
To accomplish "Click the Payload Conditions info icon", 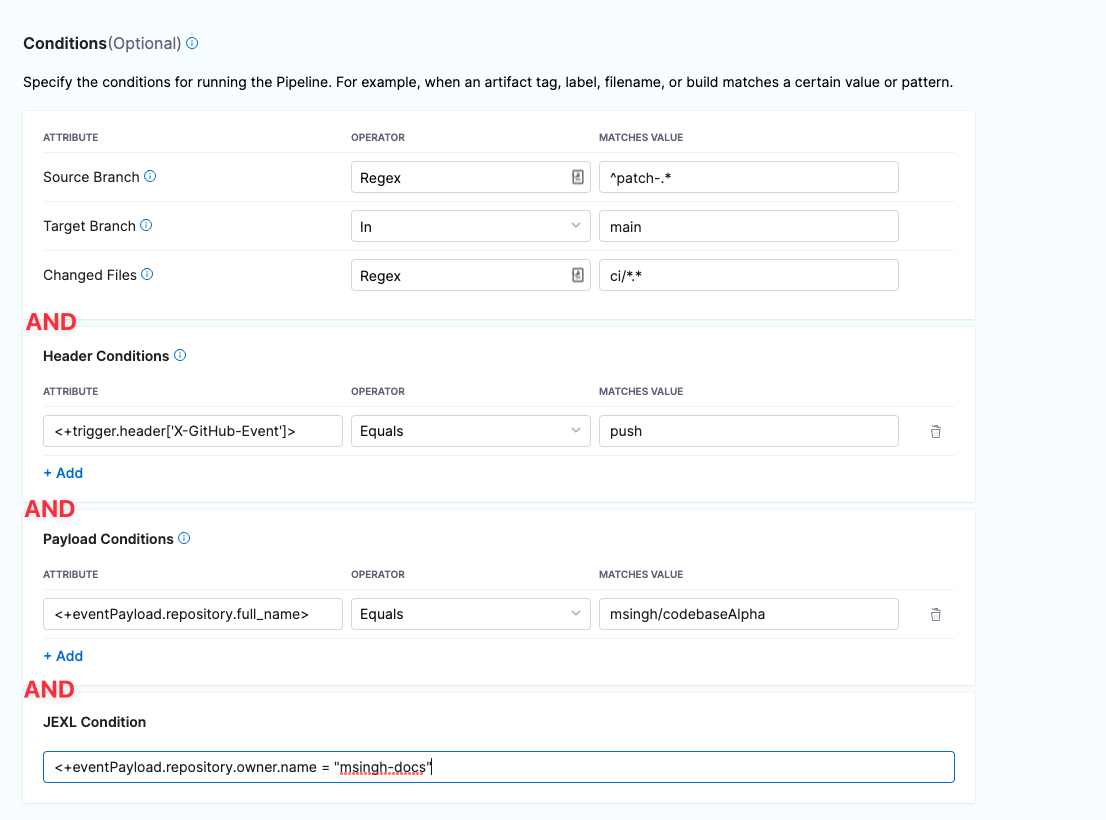I will [x=184, y=538].
